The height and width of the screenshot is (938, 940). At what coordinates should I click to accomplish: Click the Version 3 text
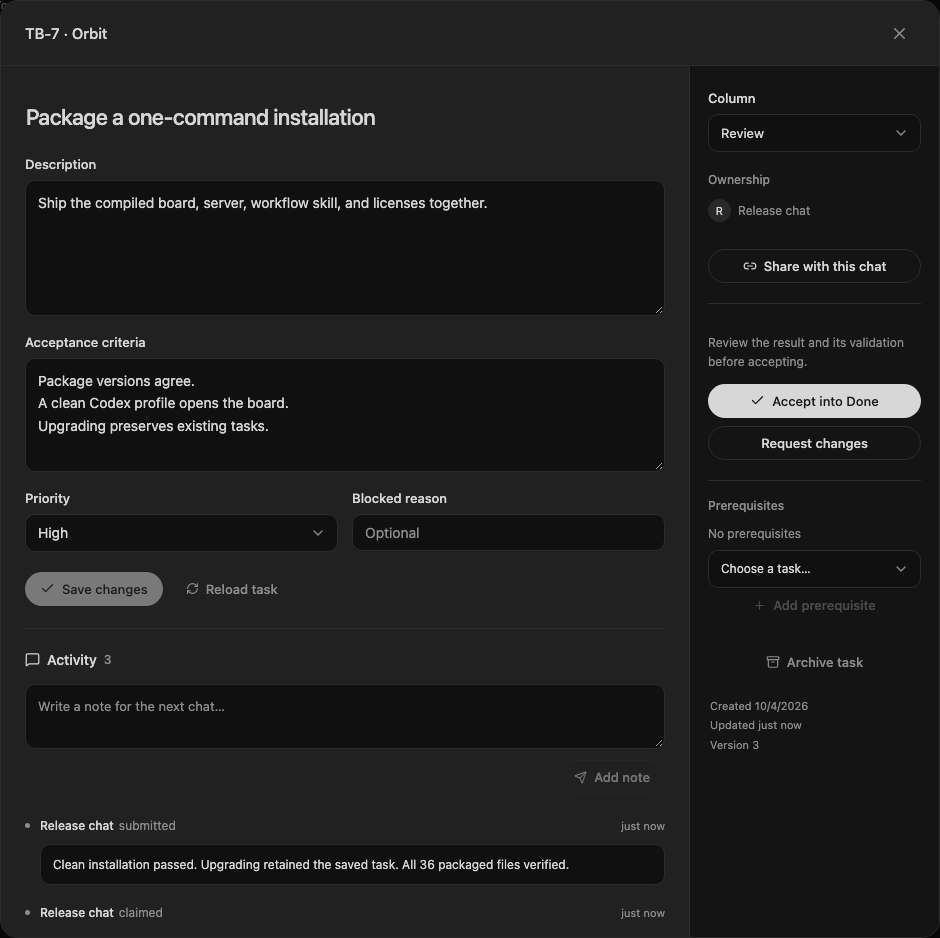[734, 745]
